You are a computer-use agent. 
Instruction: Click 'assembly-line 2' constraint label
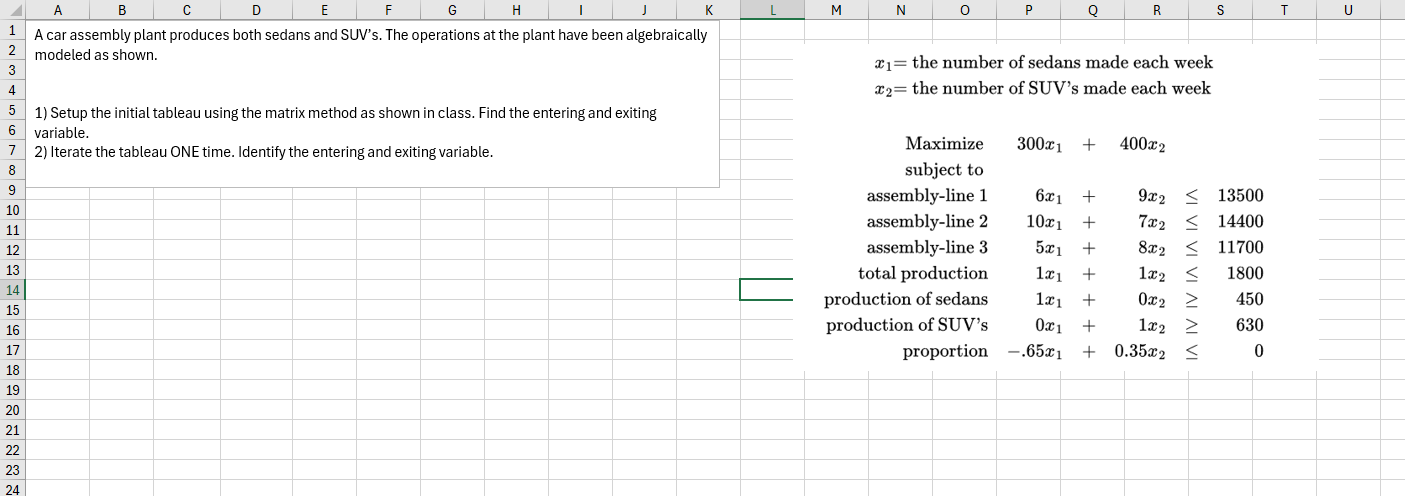(x=927, y=222)
